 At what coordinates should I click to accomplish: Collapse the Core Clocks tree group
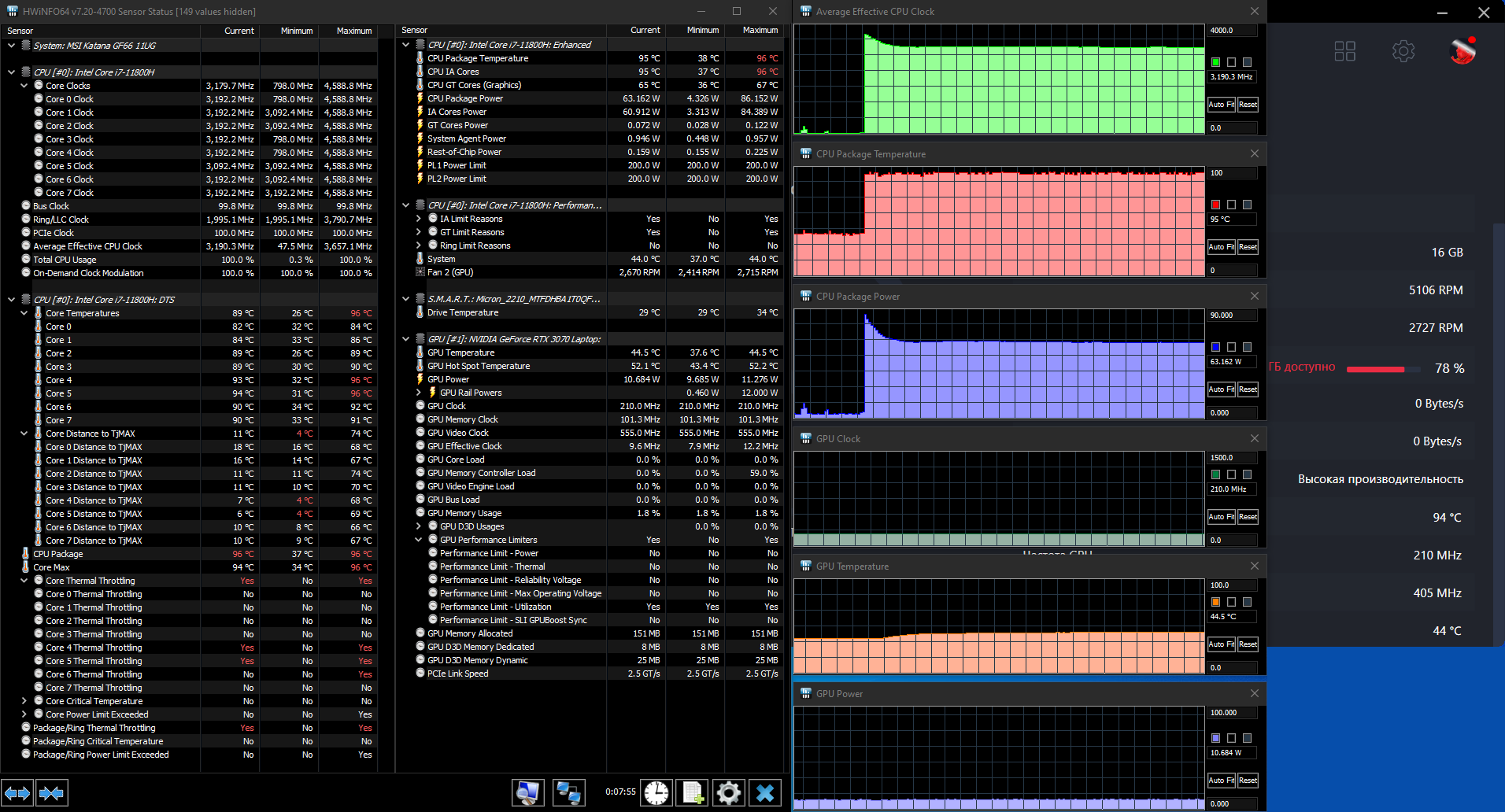[24, 86]
